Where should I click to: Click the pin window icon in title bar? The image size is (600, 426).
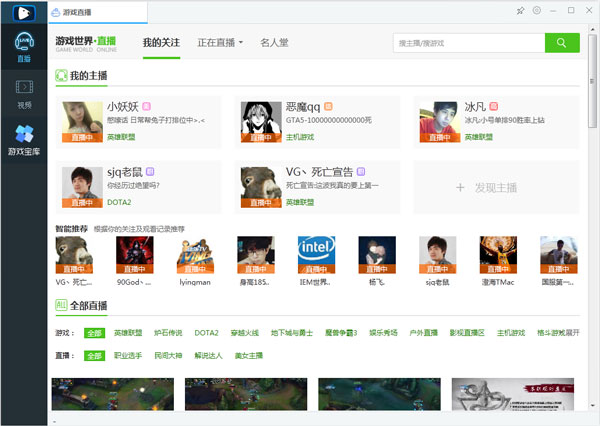pyautogui.click(x=520, y=11)
